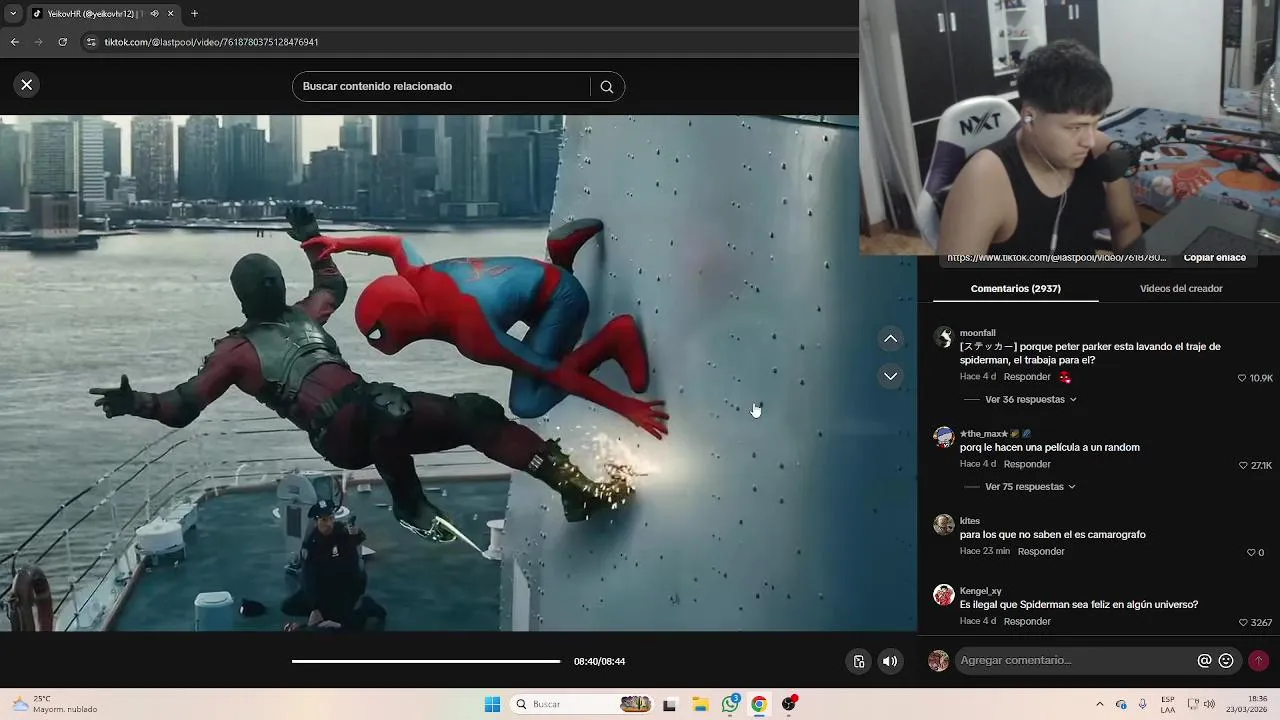Screen dimensions: 1280x720
Task: Click the Copiar enlace button
Action: (1214, 258)
